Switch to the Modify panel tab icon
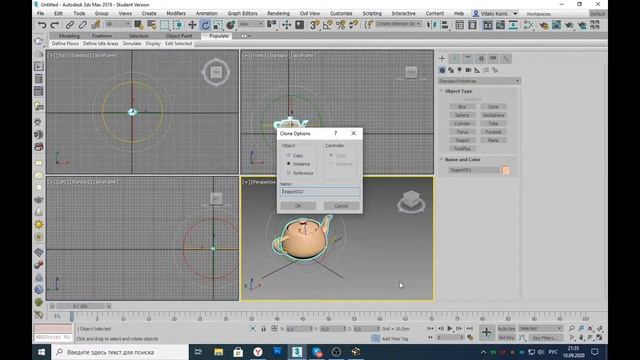 pos(455,59)
